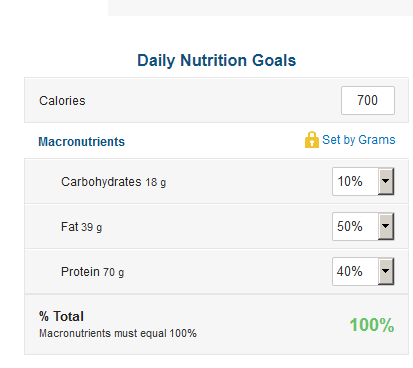Viewport: 413px width, 368px height.
Task: Click the Calories label
Action: click(x=62, y=101)
